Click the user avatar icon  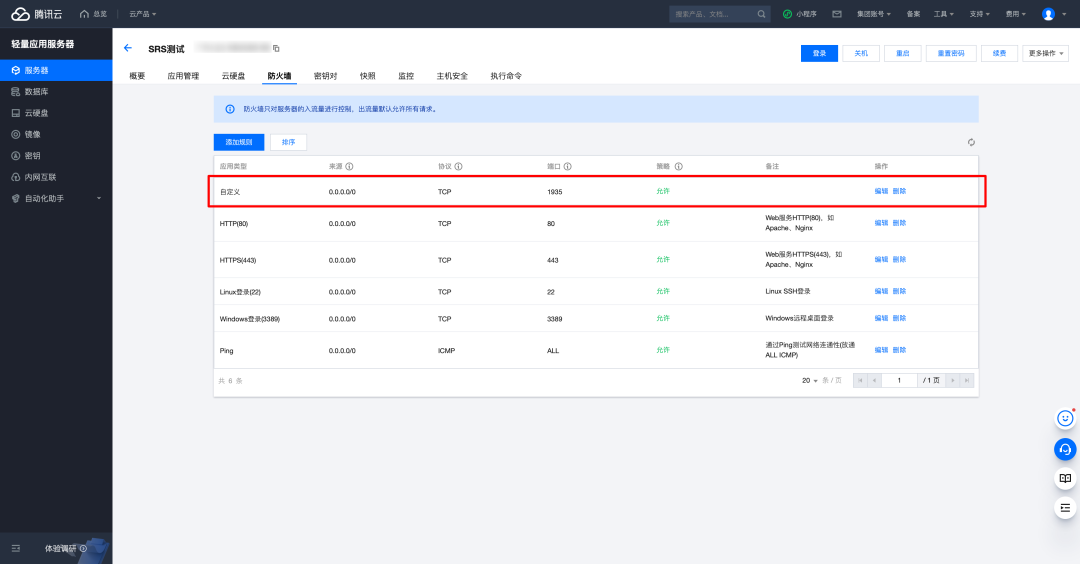coord(1048,14)
